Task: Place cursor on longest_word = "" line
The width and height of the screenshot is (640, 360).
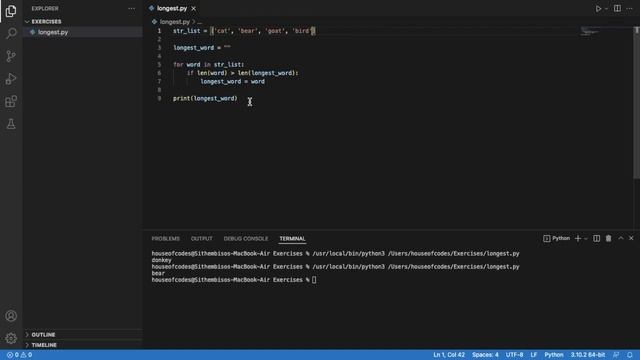Action: (202, 48)
